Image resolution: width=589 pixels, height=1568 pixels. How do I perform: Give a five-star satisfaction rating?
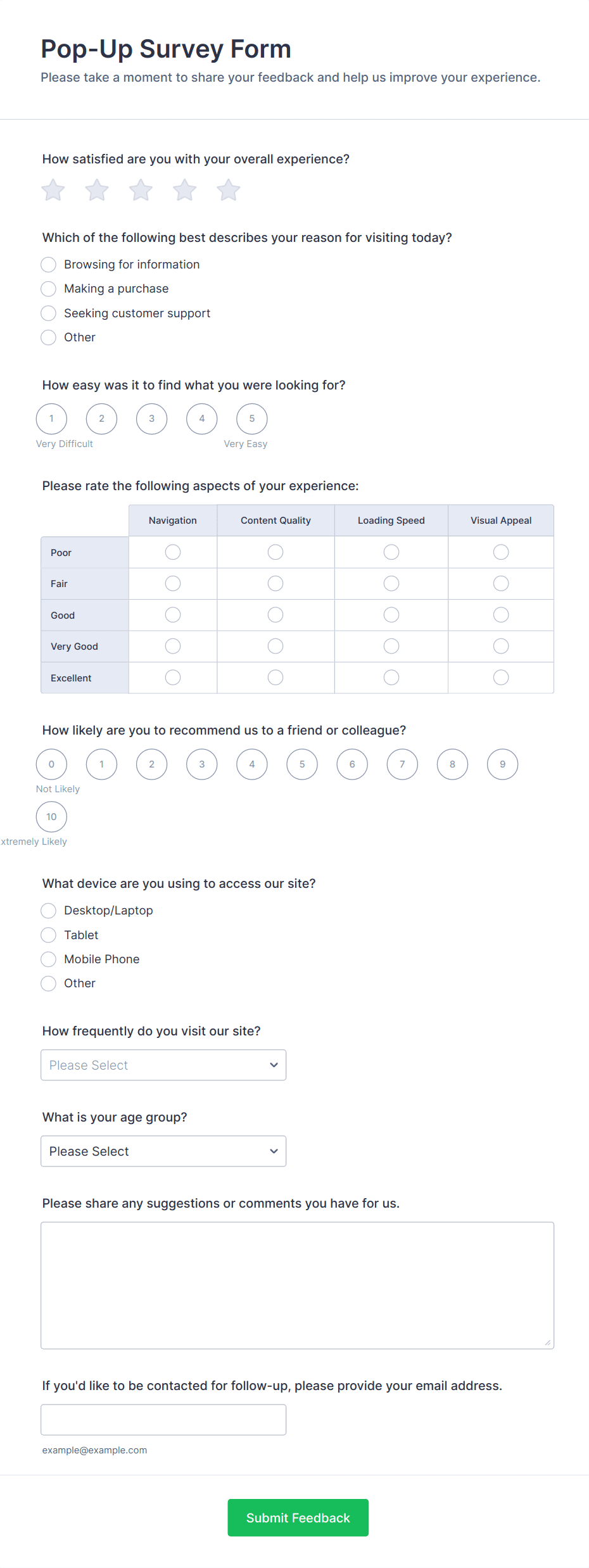[x=228, y=190]
